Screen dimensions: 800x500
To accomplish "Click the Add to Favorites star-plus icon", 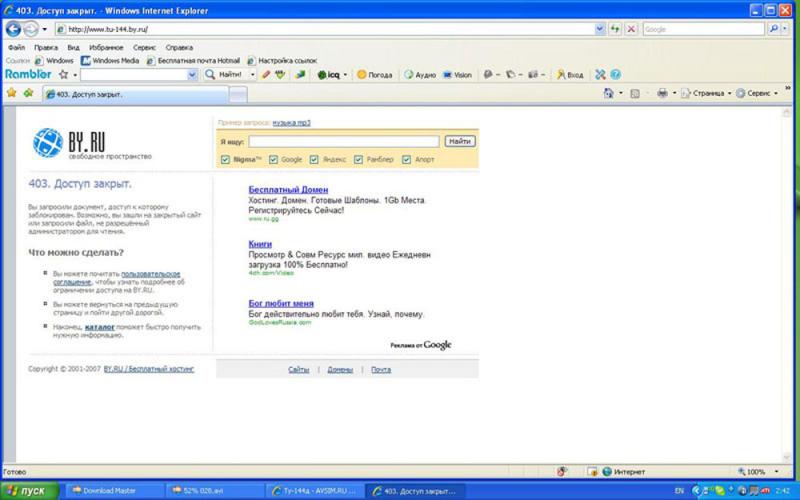I will pyautogui.click(x=29, y=93).
